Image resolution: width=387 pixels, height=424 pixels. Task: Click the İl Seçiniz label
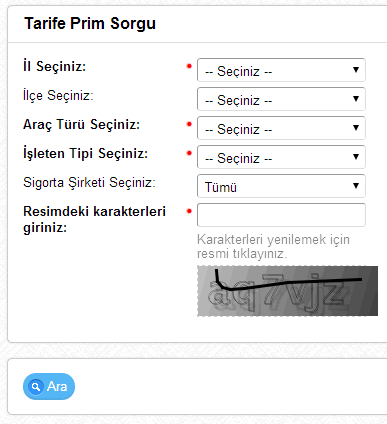tap(55, 66)
